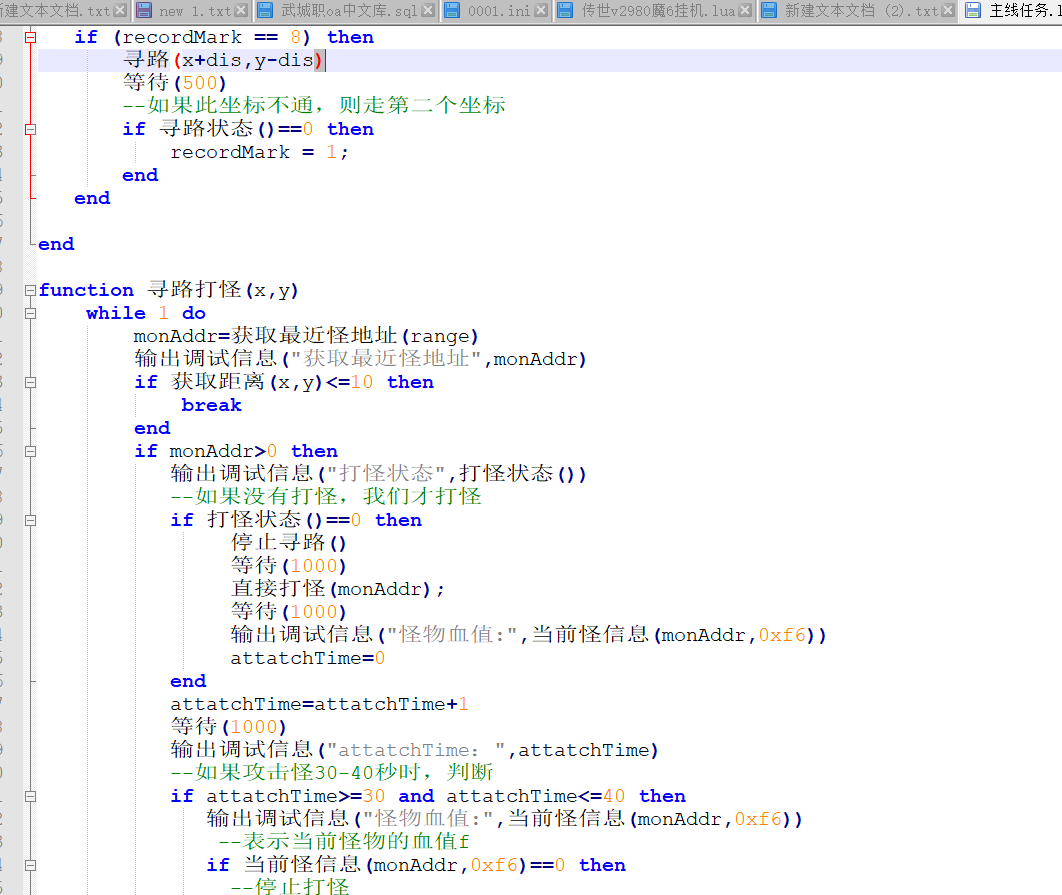Collapse the 'while 1 do' block fold marker
The image size is (1062, 895).
tap(31, 313)
